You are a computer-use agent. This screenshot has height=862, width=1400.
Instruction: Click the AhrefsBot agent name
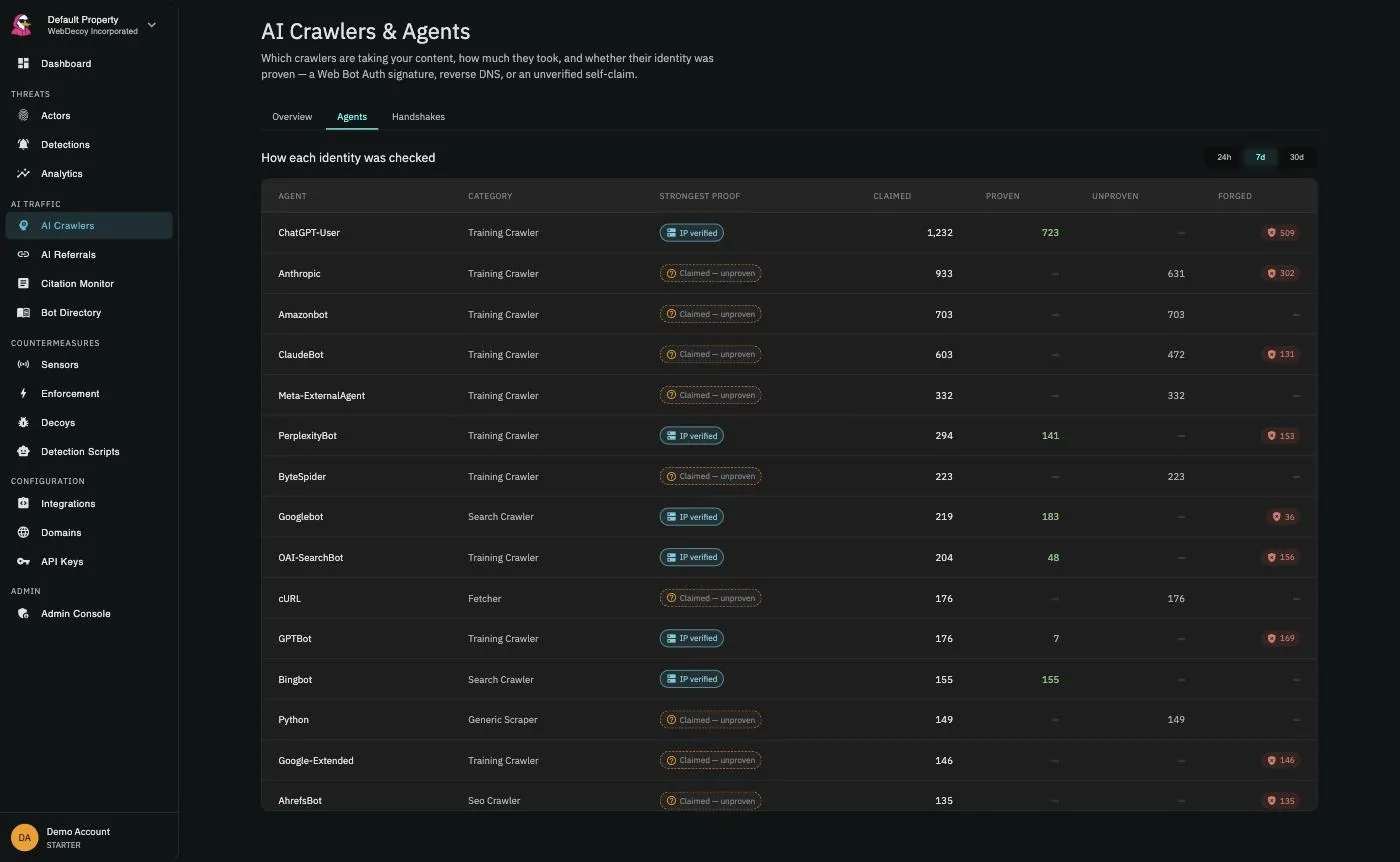(300, 801)
